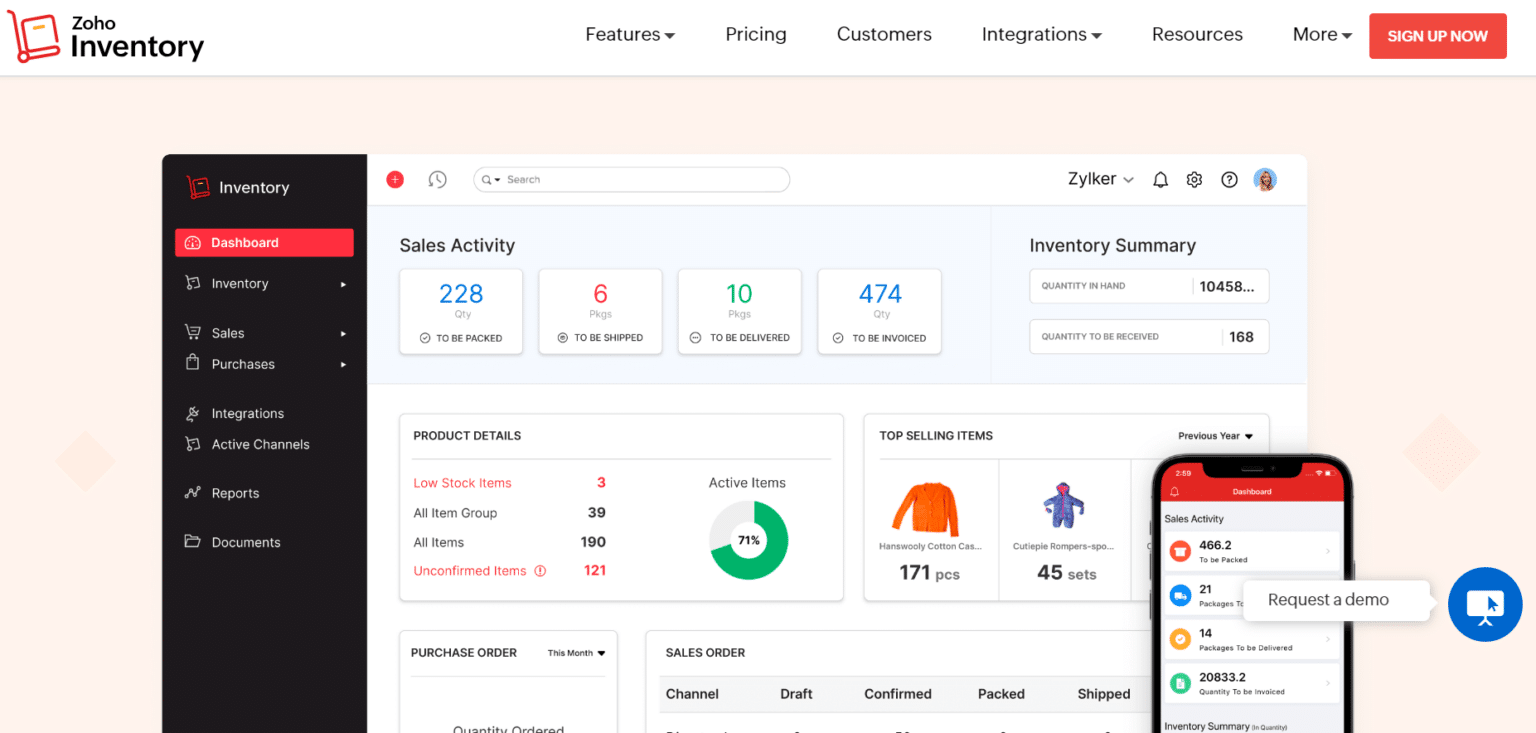The width and height of the screenshot is (1536, 733).
Task: Open the Pricing page from top navigation
Action: click(755, 34)
